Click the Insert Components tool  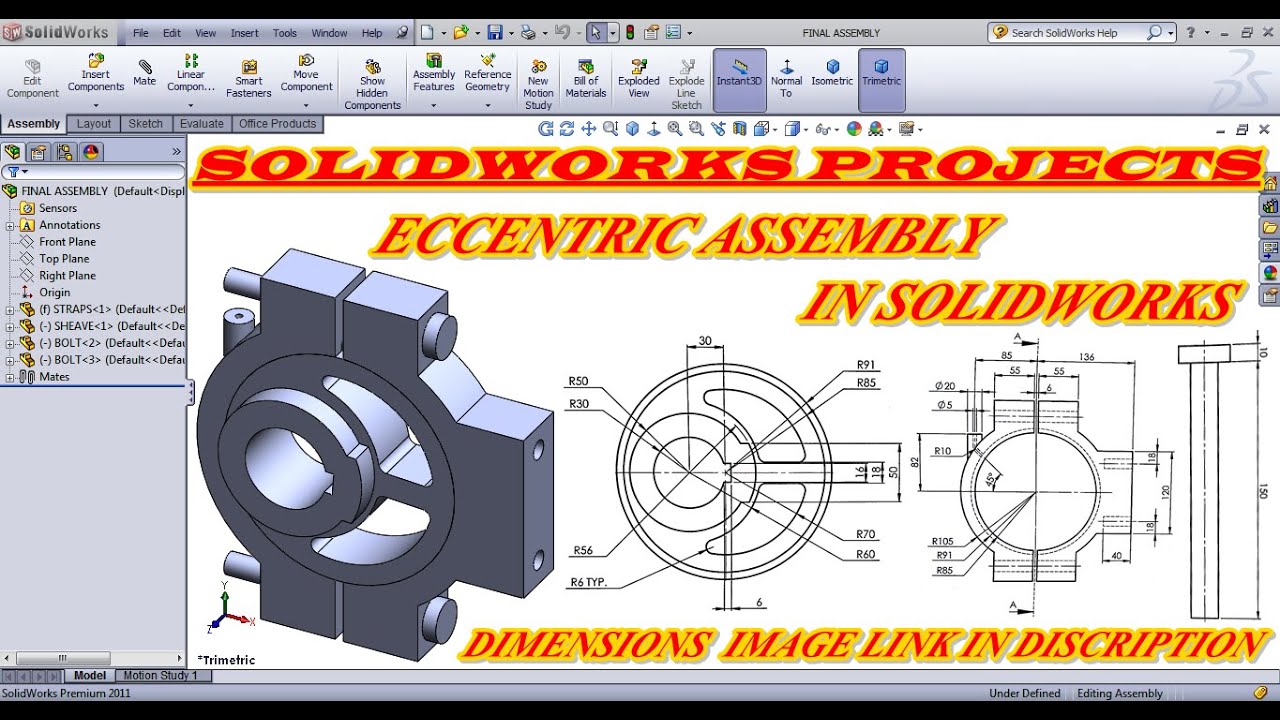tap(96, 74)
